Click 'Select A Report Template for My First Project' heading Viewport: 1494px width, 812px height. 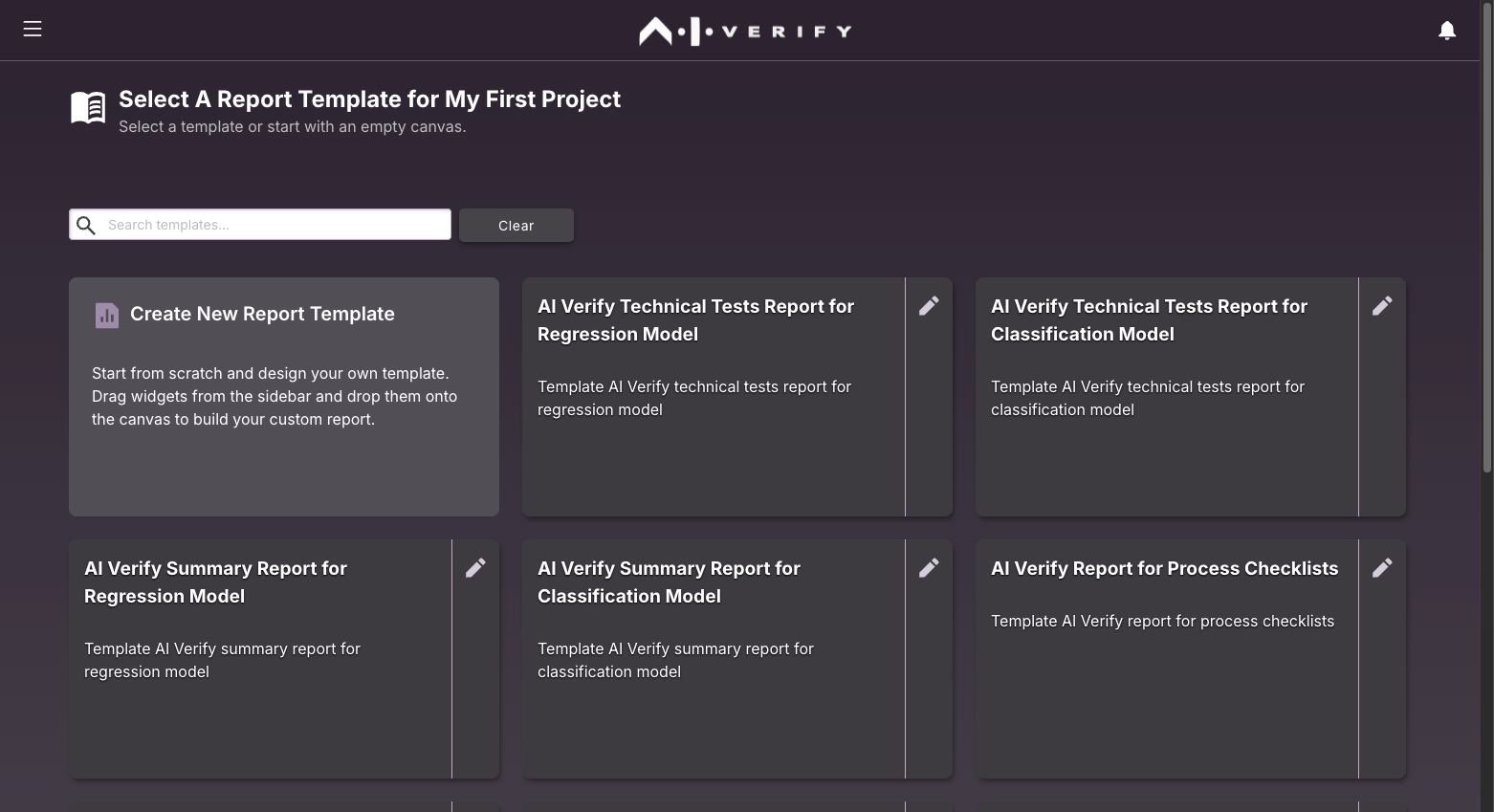[369, 99]
